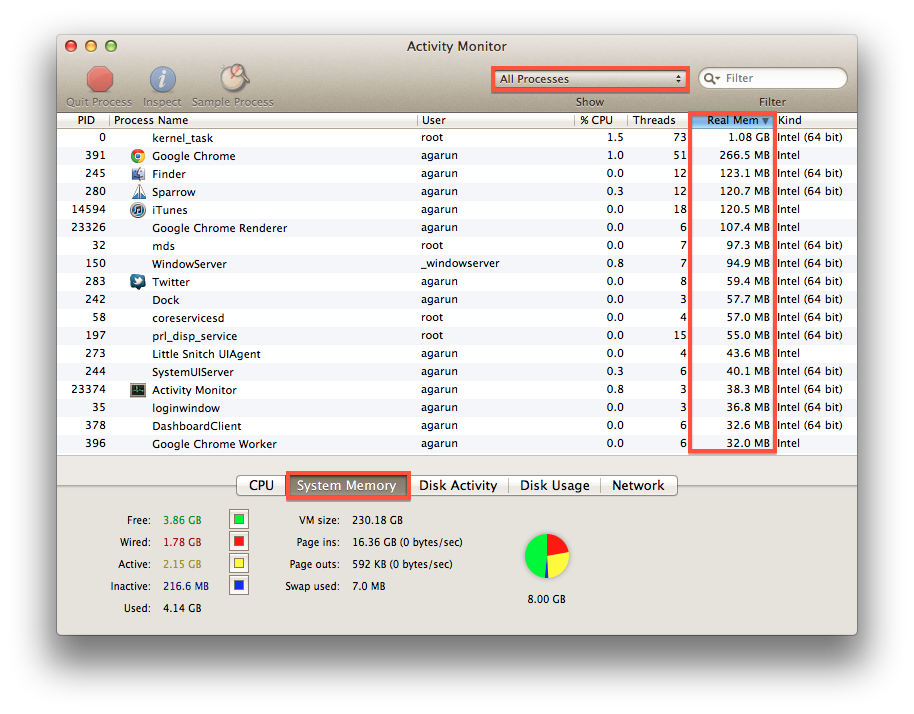
Task: Click PID 14594 cell
Action: coord(89,209)
